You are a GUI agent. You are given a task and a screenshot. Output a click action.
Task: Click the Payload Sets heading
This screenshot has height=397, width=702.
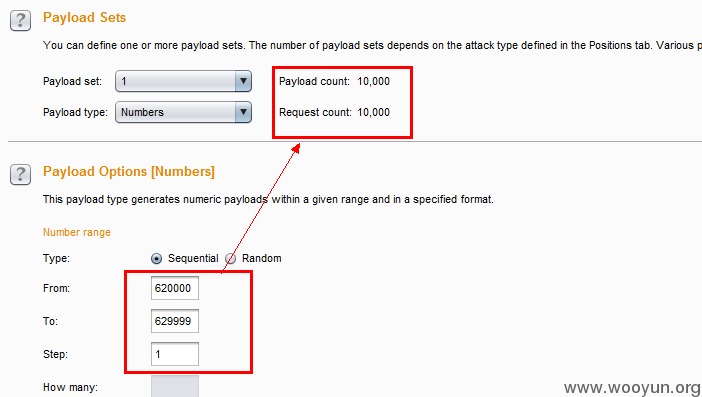tap(84, 17)
